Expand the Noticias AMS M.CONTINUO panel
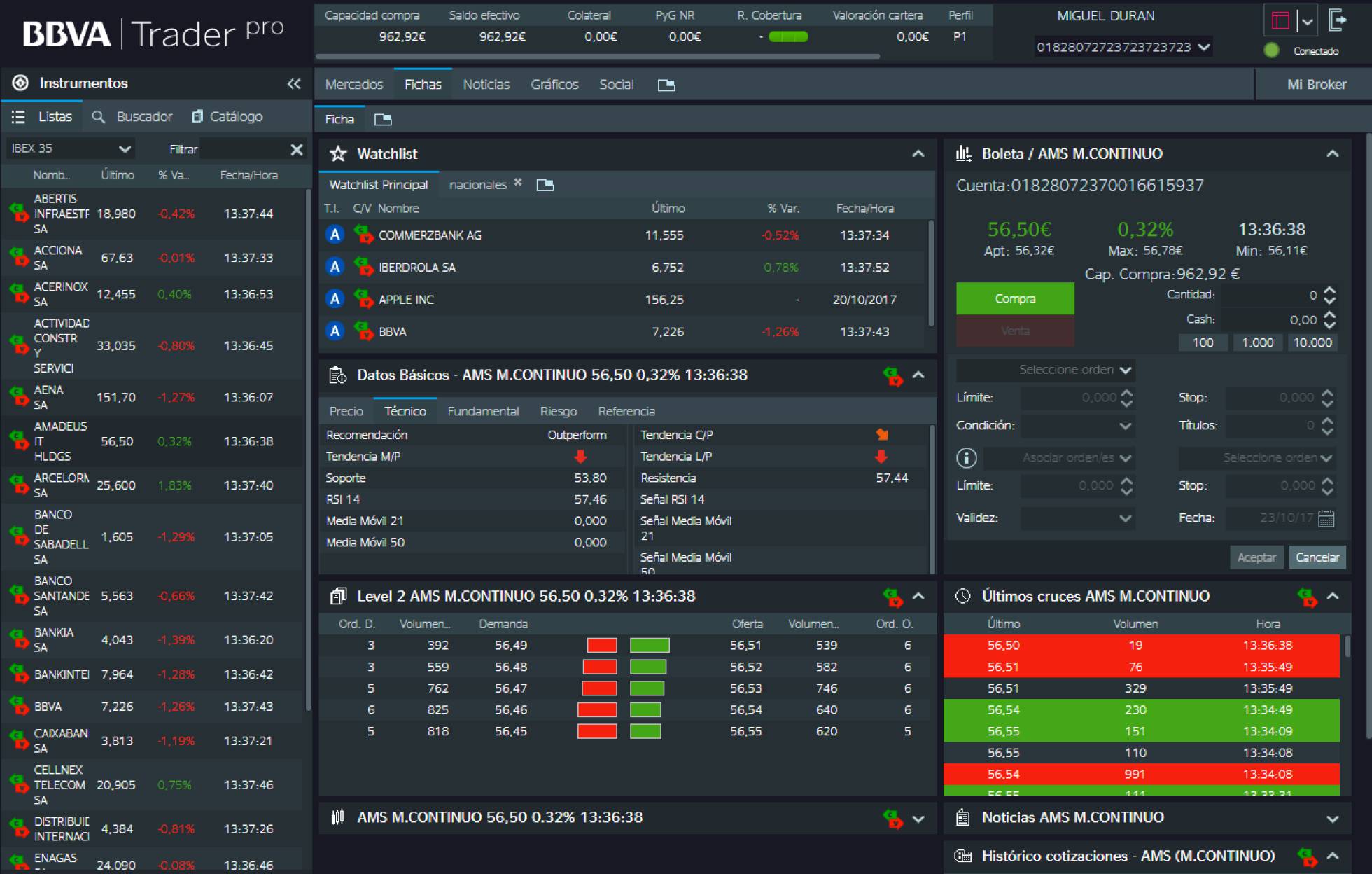Image resolution: width=1372 pixels, height=874 pixels. click(1333, 818)
